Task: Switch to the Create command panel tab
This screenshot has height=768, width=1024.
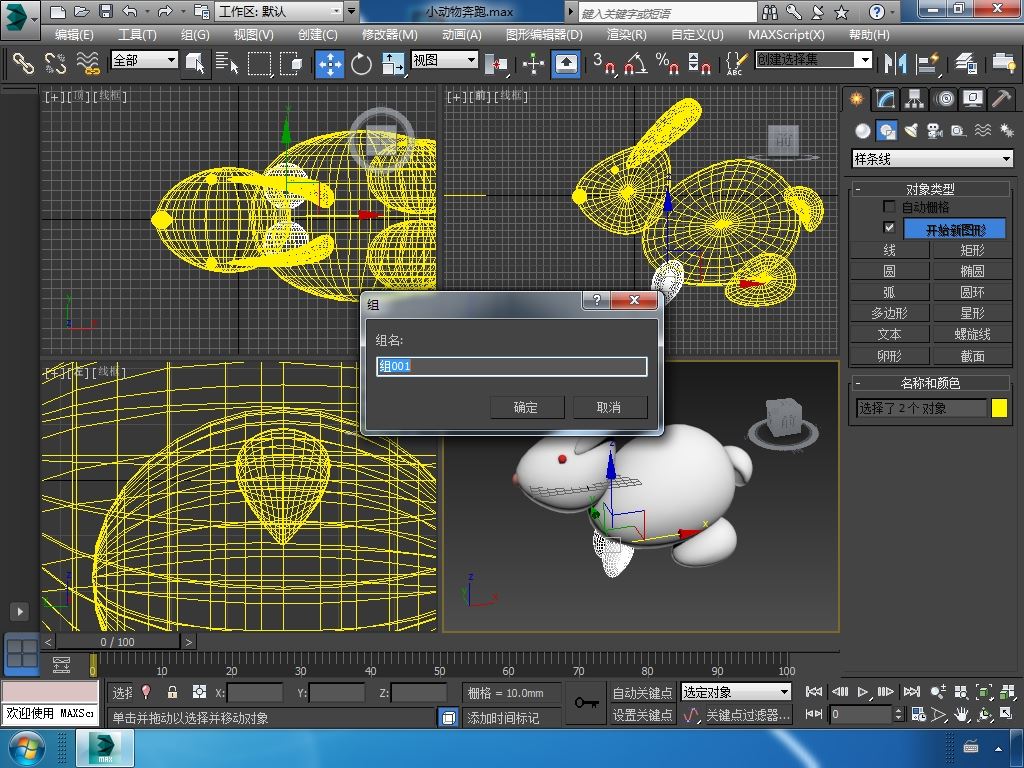Action: 856,99
